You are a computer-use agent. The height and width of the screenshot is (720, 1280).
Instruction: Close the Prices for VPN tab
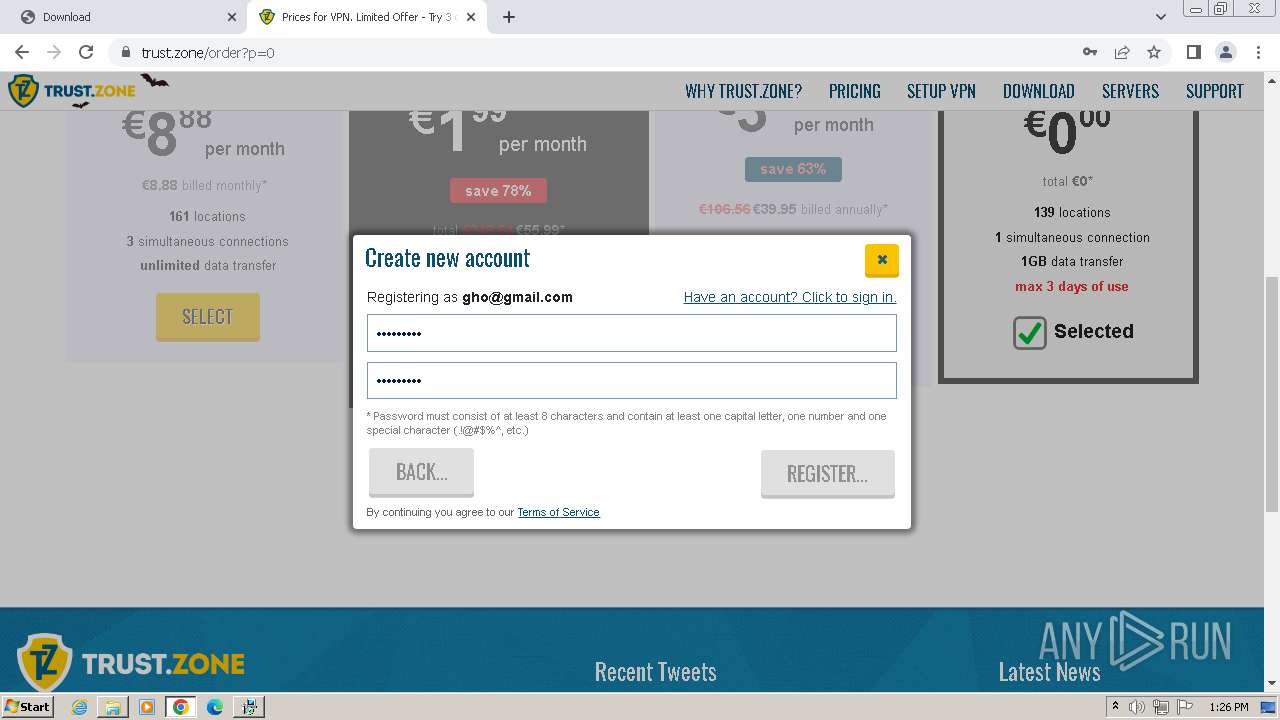click(472, 17)
